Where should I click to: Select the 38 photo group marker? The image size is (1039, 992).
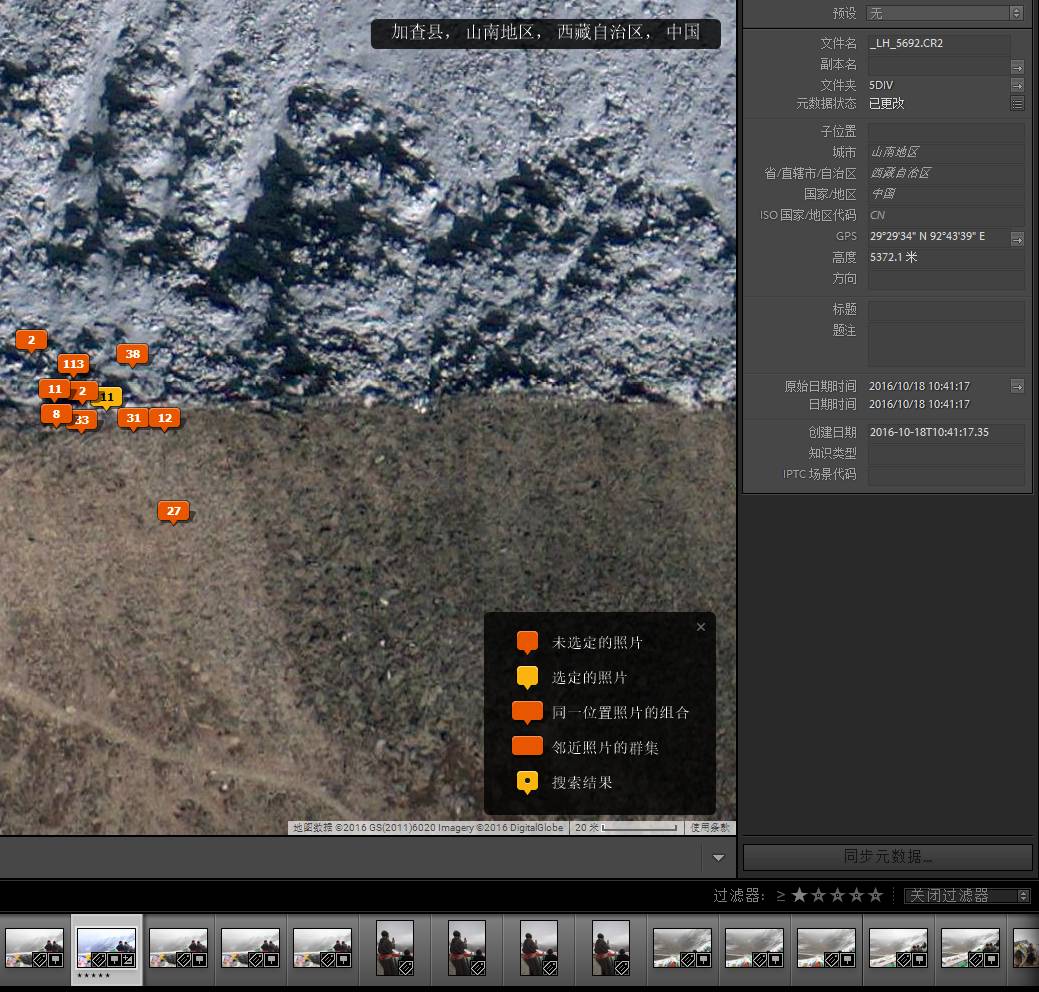(132, 354)
